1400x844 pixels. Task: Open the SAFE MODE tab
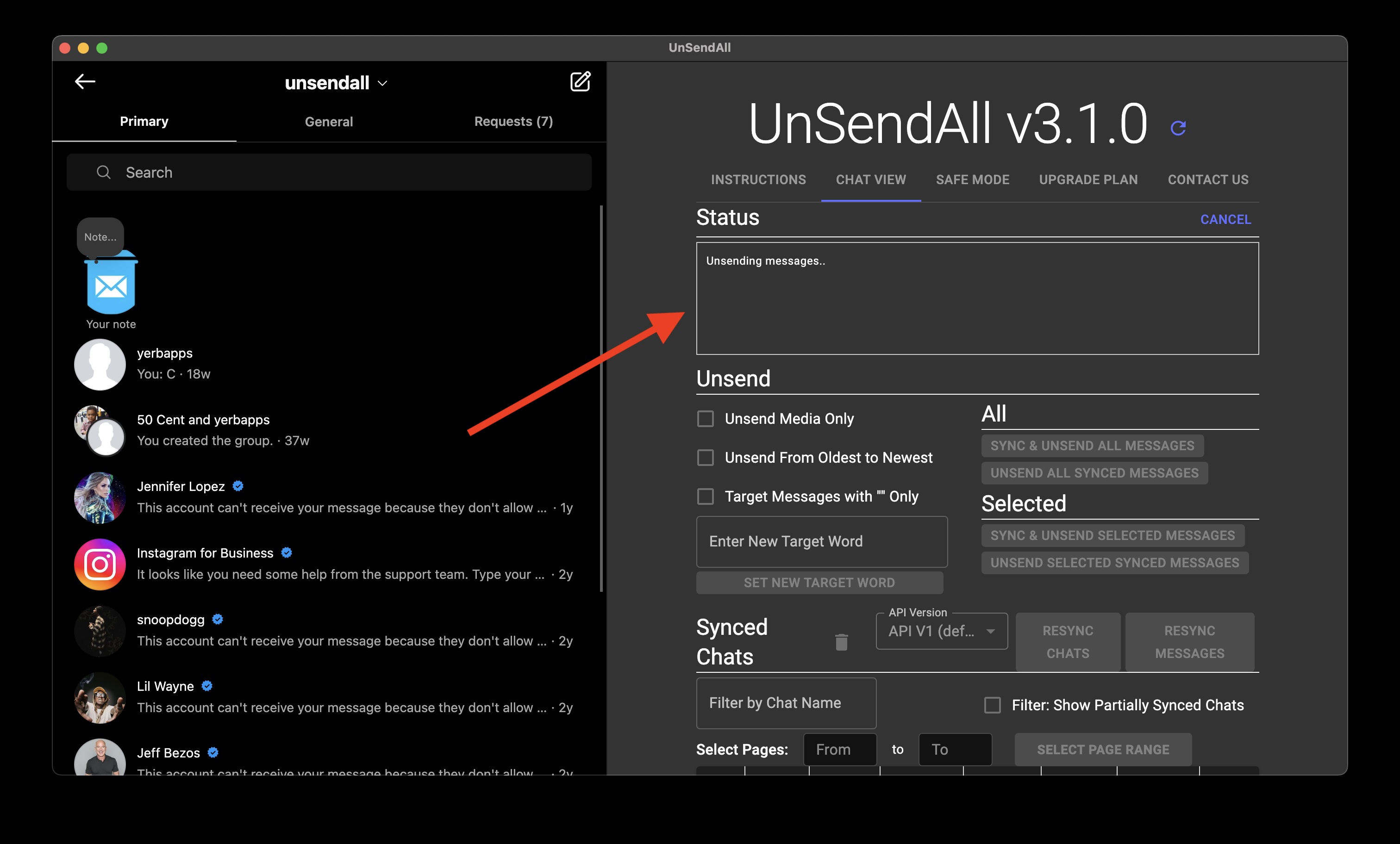coord(972,180)
